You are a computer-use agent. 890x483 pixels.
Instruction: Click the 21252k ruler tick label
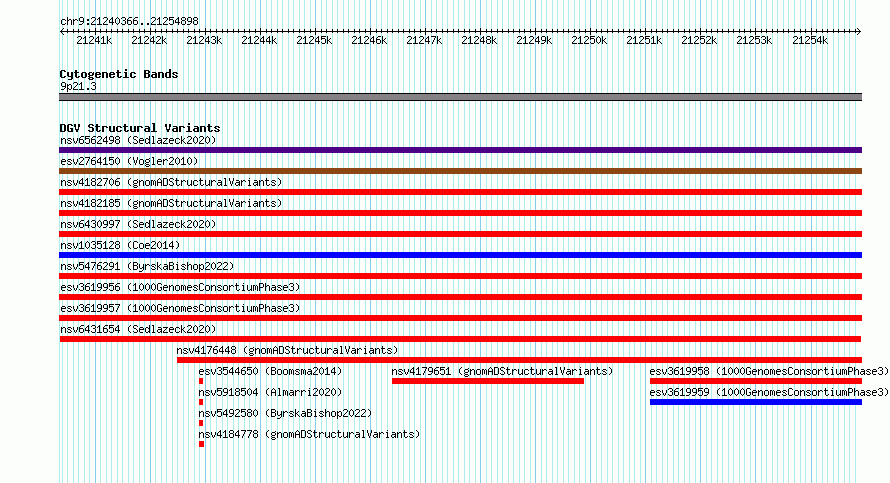click(x=699, y=40)
